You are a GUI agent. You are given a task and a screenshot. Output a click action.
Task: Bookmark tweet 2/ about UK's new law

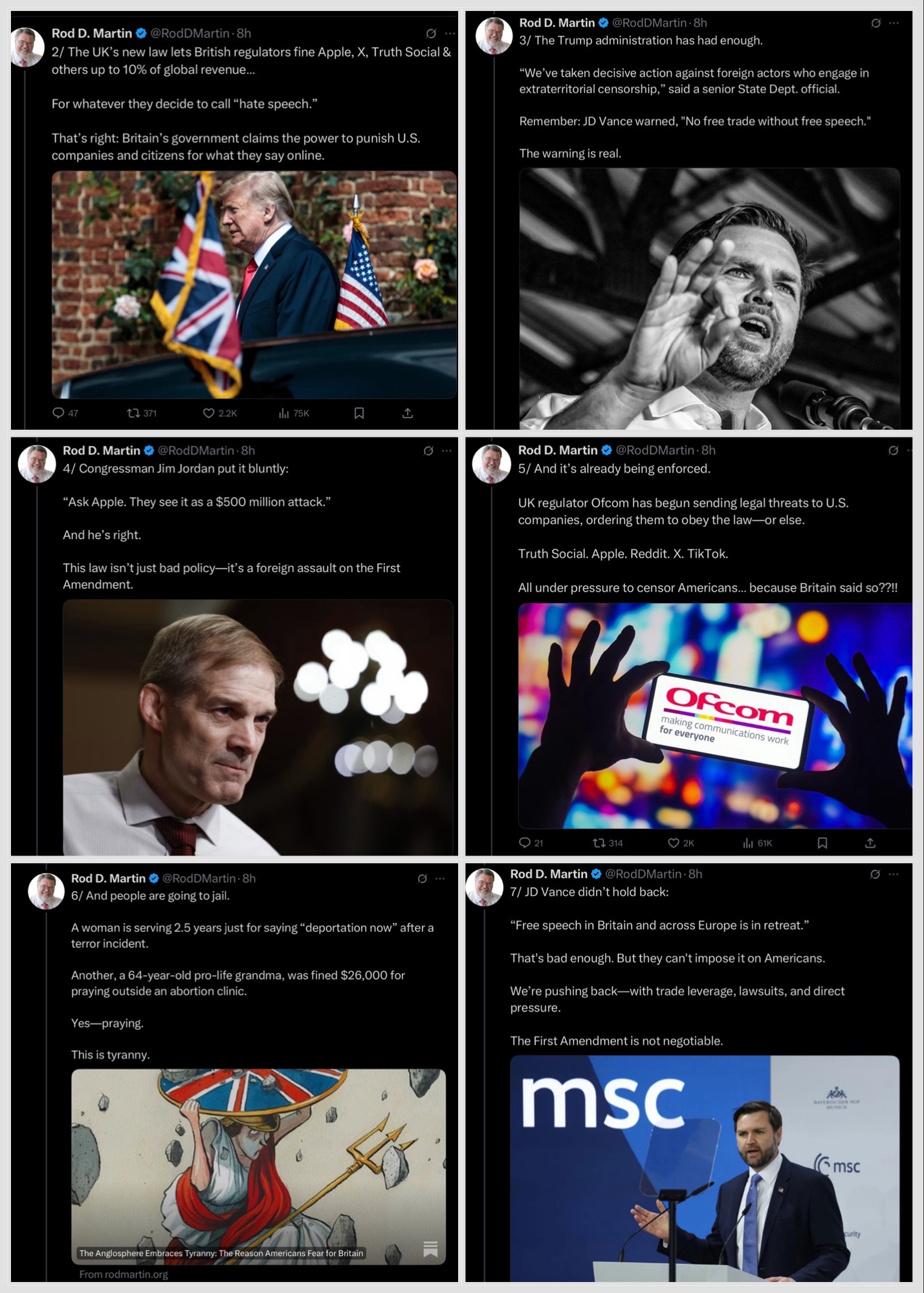pyautogui.click(x=359, y=413)
